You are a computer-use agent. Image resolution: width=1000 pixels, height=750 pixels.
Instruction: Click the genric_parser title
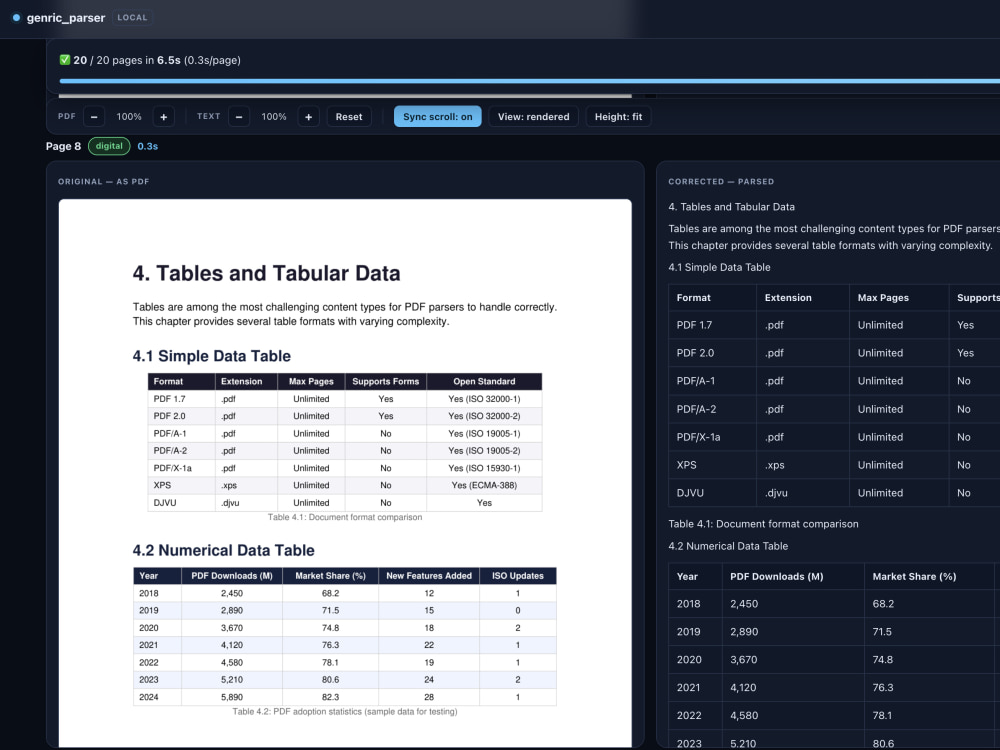(x=66, y=18)
